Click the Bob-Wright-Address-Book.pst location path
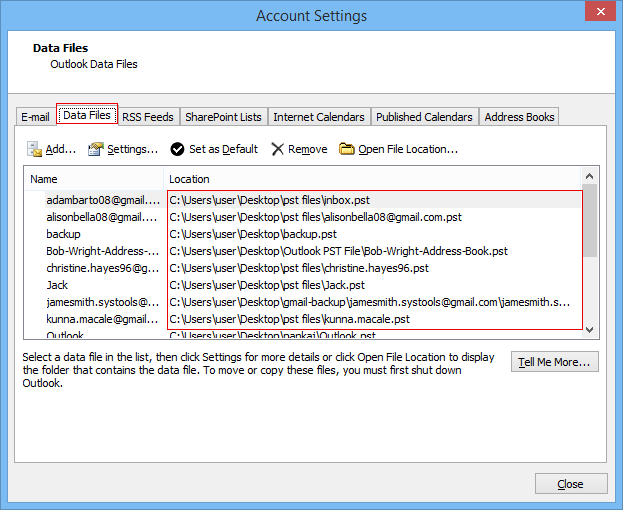Image resolution: width=623 pixels, height=510 pixels. (339, 251)
